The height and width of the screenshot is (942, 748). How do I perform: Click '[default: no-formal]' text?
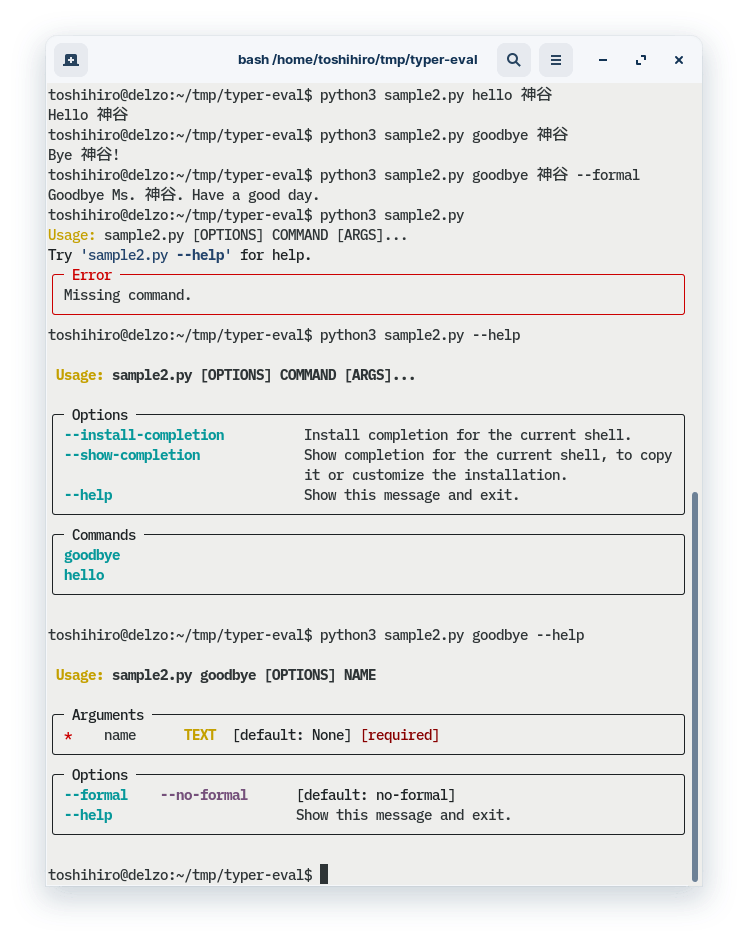click(376, 795)
